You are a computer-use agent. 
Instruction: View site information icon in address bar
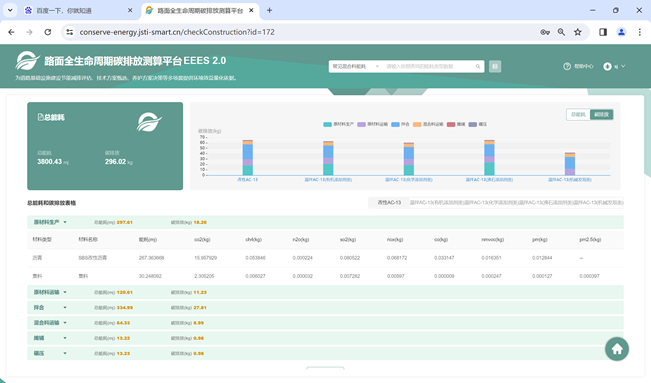click(70, 32)
